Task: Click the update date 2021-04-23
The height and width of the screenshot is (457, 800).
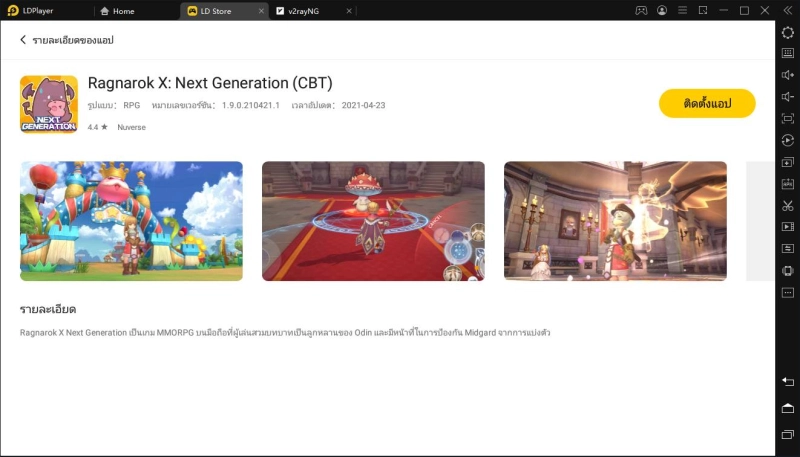Action: [x=363, y=106]
